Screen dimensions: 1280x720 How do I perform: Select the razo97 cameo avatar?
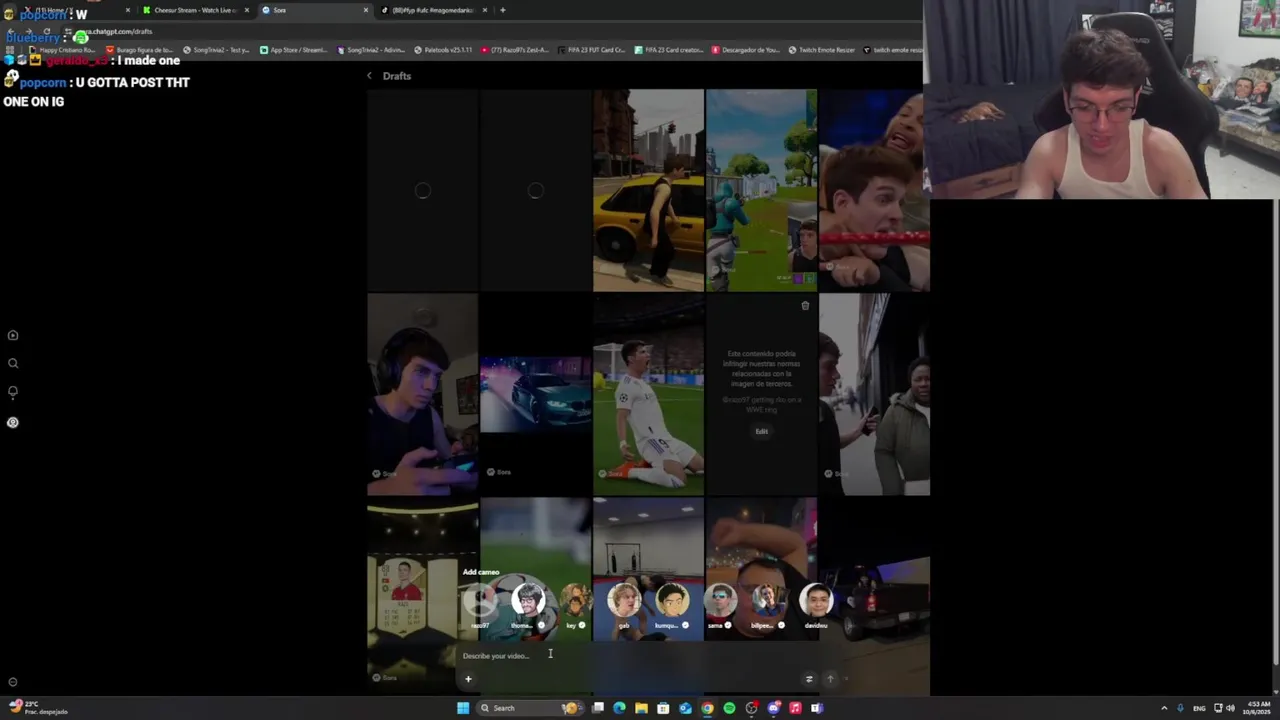click(x=482, y=602)
